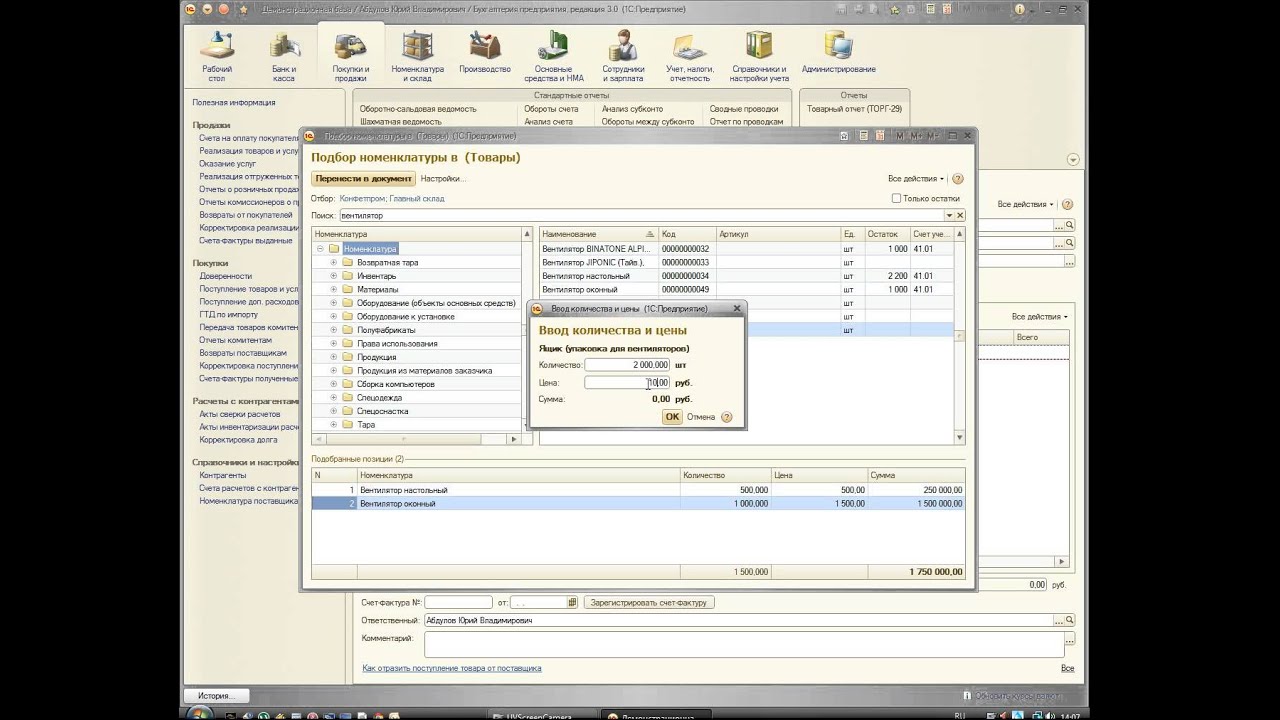1280x720 pixels.
Task: Open Обороты счета report
Action: pos(551,109)
